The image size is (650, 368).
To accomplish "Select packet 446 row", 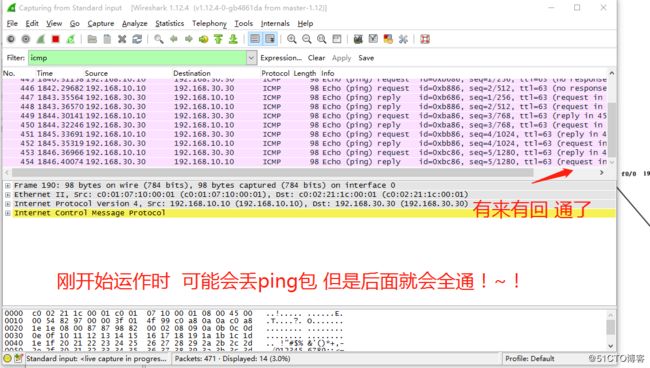I will (x=305, y=88).
